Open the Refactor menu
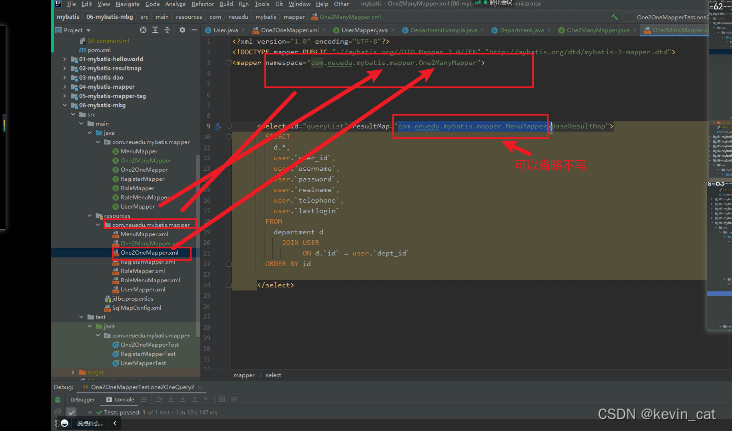Image resolution: width=732 pixels, height=431 pixels. (203, 4)
